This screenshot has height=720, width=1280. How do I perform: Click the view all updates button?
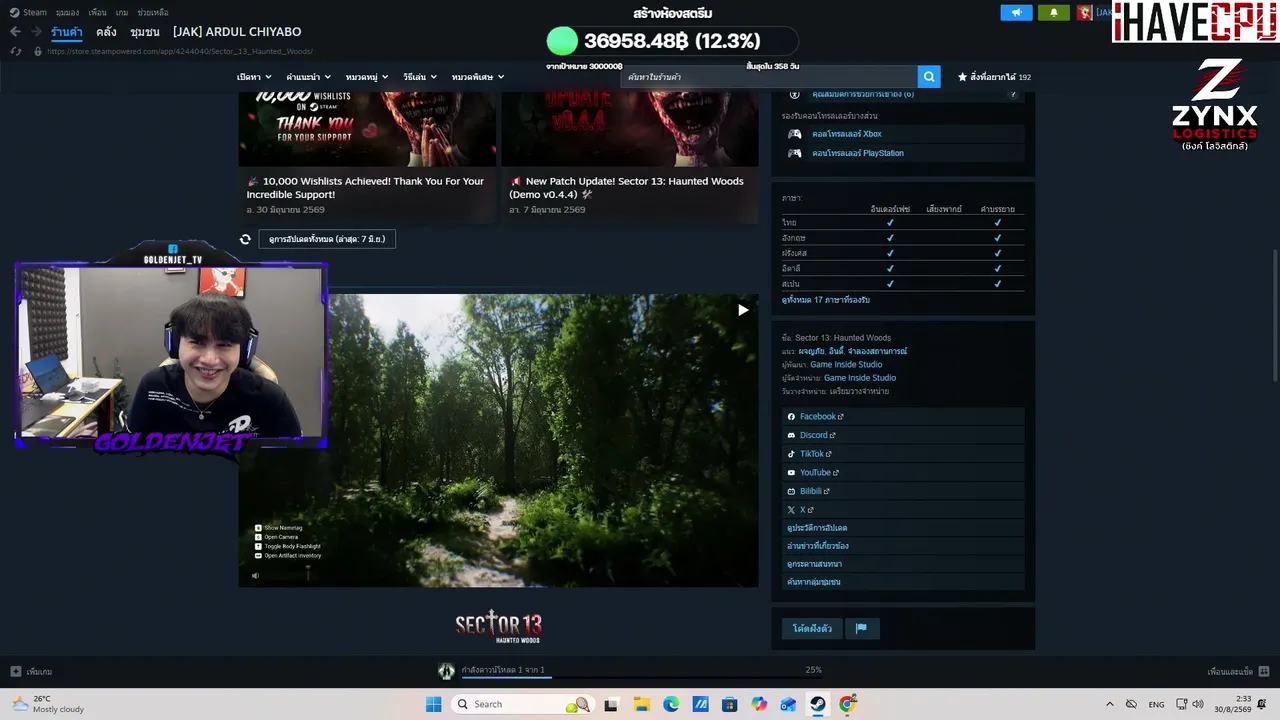point(327,239)
